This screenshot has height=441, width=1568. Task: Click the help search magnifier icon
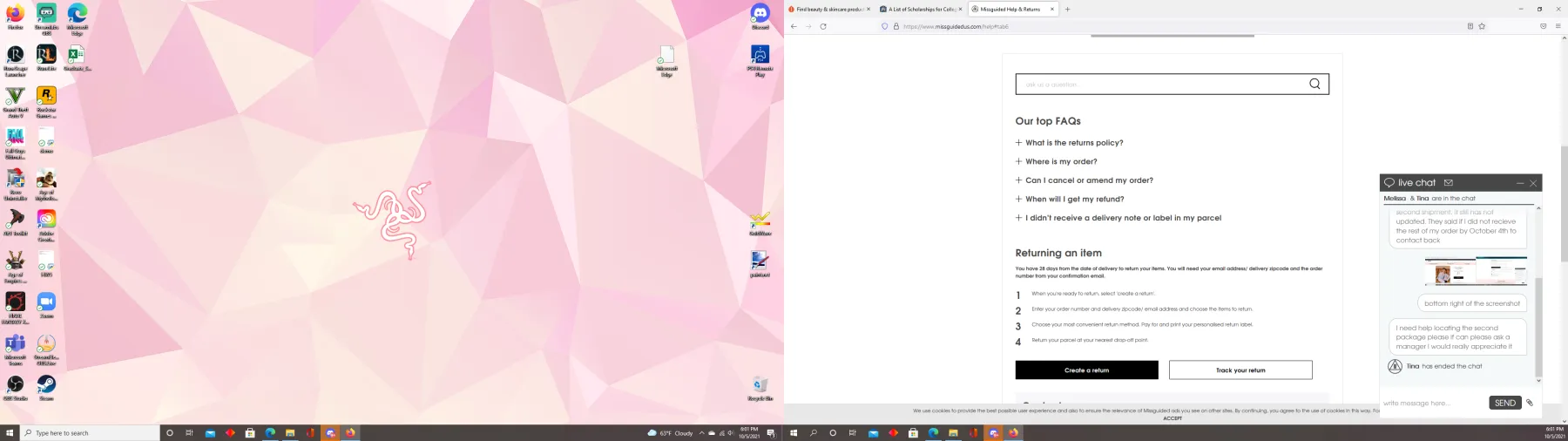click(1315, 84)
